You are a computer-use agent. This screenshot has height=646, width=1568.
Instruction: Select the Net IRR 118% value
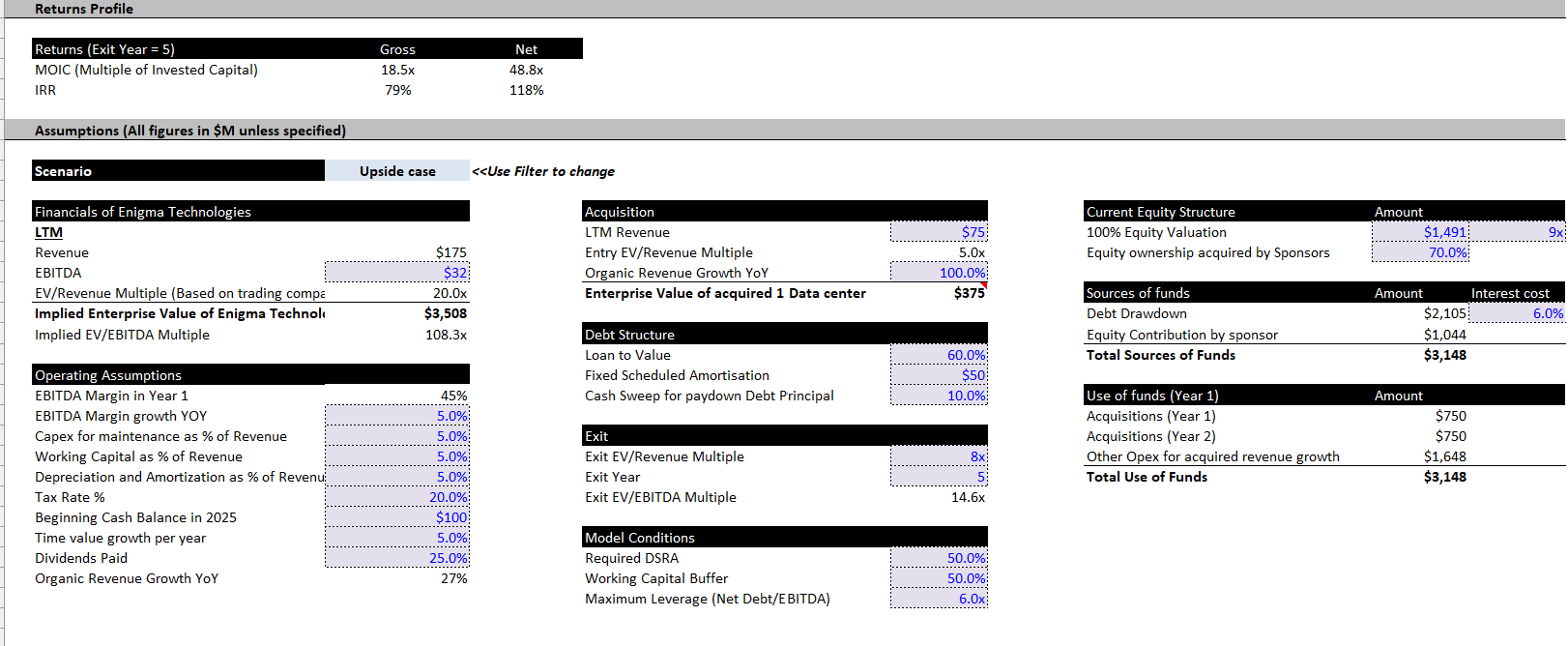click(526, 90)
